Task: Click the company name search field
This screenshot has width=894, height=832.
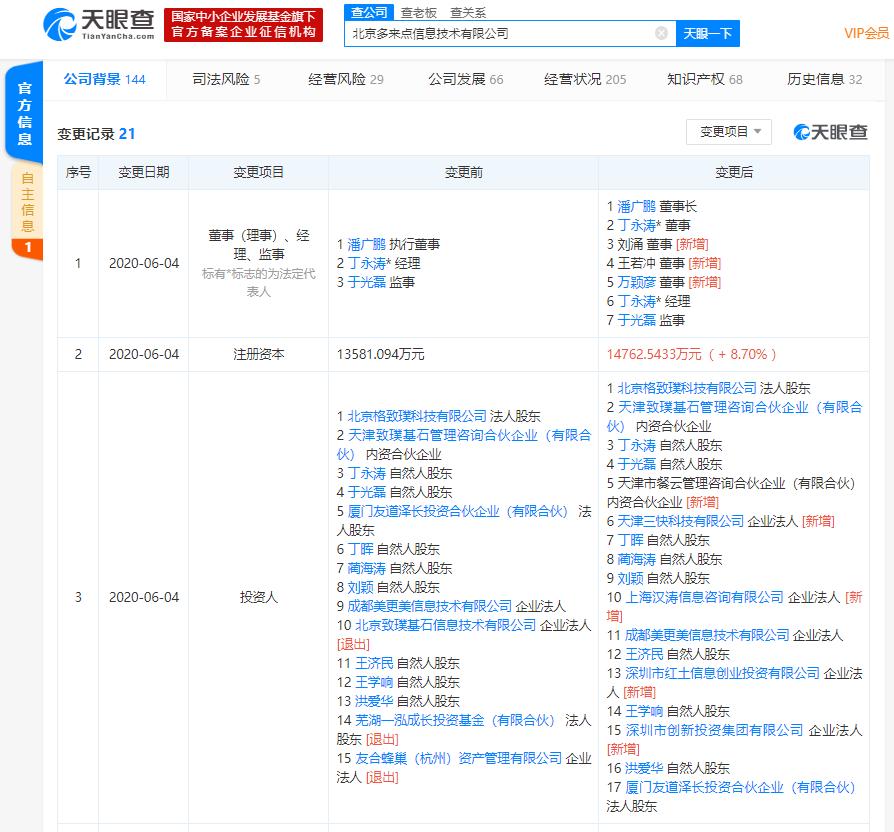Action: coord(500,34)
